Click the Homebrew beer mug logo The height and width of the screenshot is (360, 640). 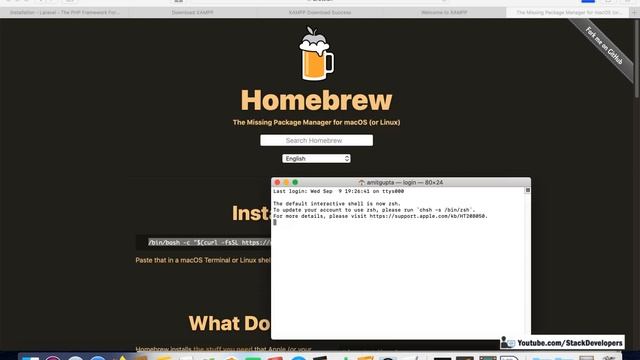tap(316, 53)
